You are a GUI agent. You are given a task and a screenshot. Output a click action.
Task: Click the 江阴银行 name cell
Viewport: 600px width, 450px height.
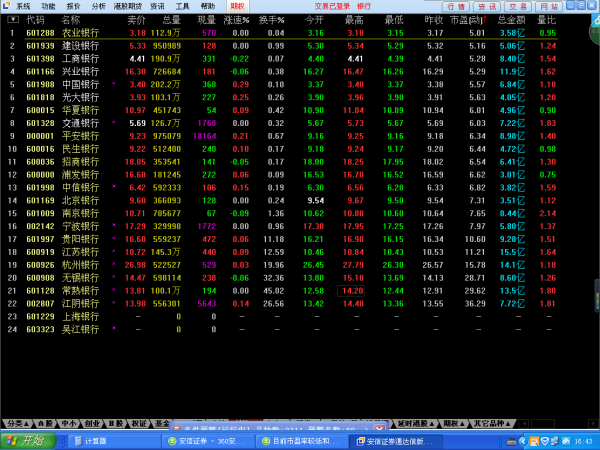[80, 304]
